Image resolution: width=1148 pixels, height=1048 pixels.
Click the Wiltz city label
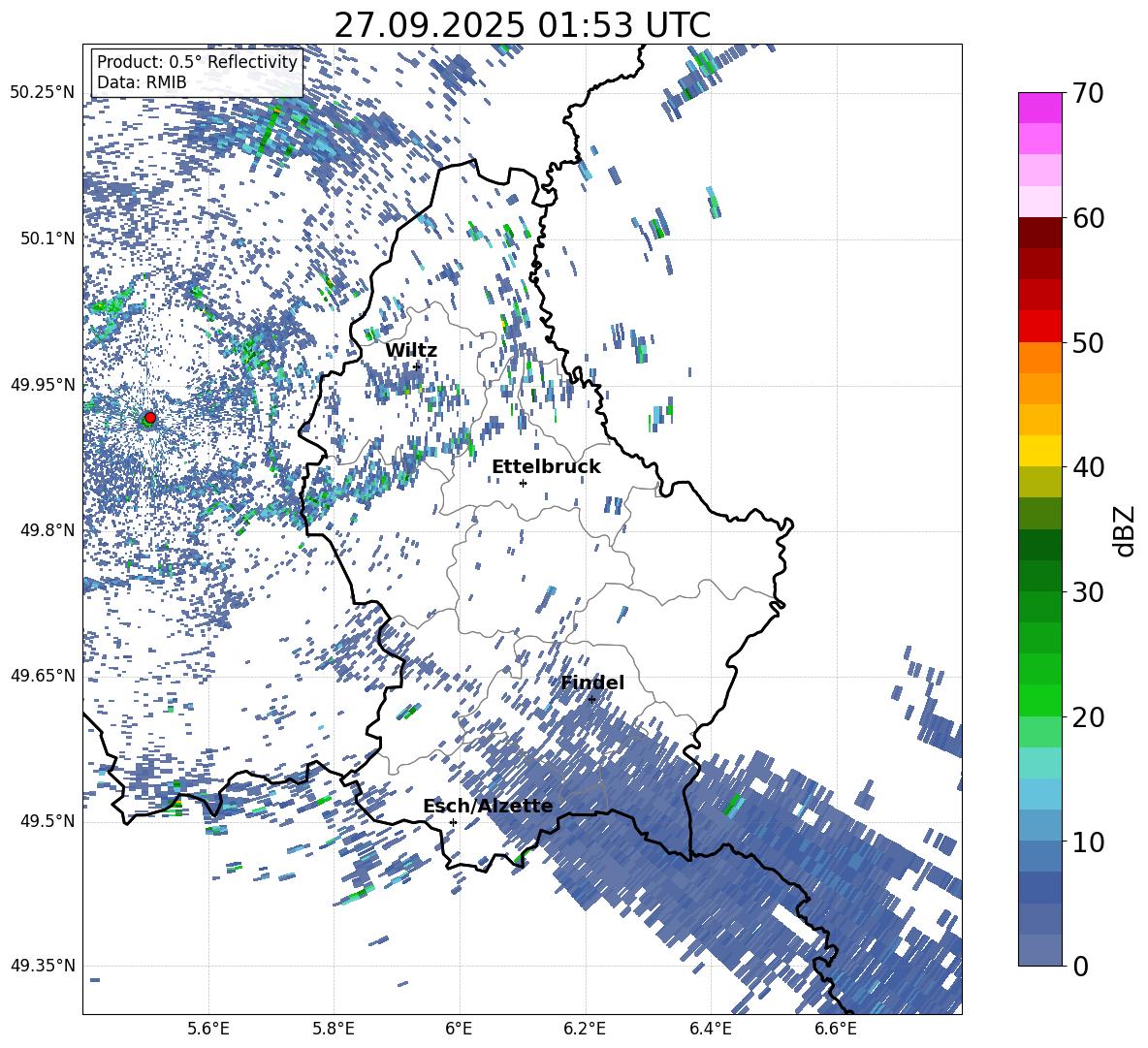[411, 350]
